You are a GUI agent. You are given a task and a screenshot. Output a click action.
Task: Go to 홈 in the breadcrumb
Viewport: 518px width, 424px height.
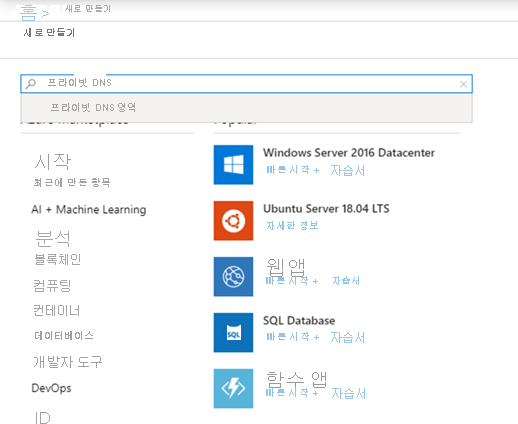click(x=28, y=13)
